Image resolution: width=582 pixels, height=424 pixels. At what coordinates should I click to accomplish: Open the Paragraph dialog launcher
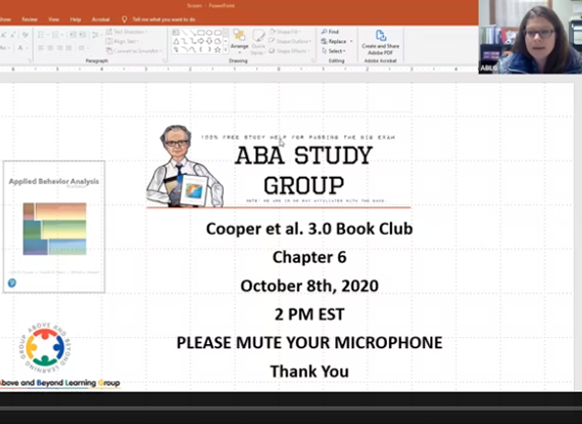click(164, 61)
